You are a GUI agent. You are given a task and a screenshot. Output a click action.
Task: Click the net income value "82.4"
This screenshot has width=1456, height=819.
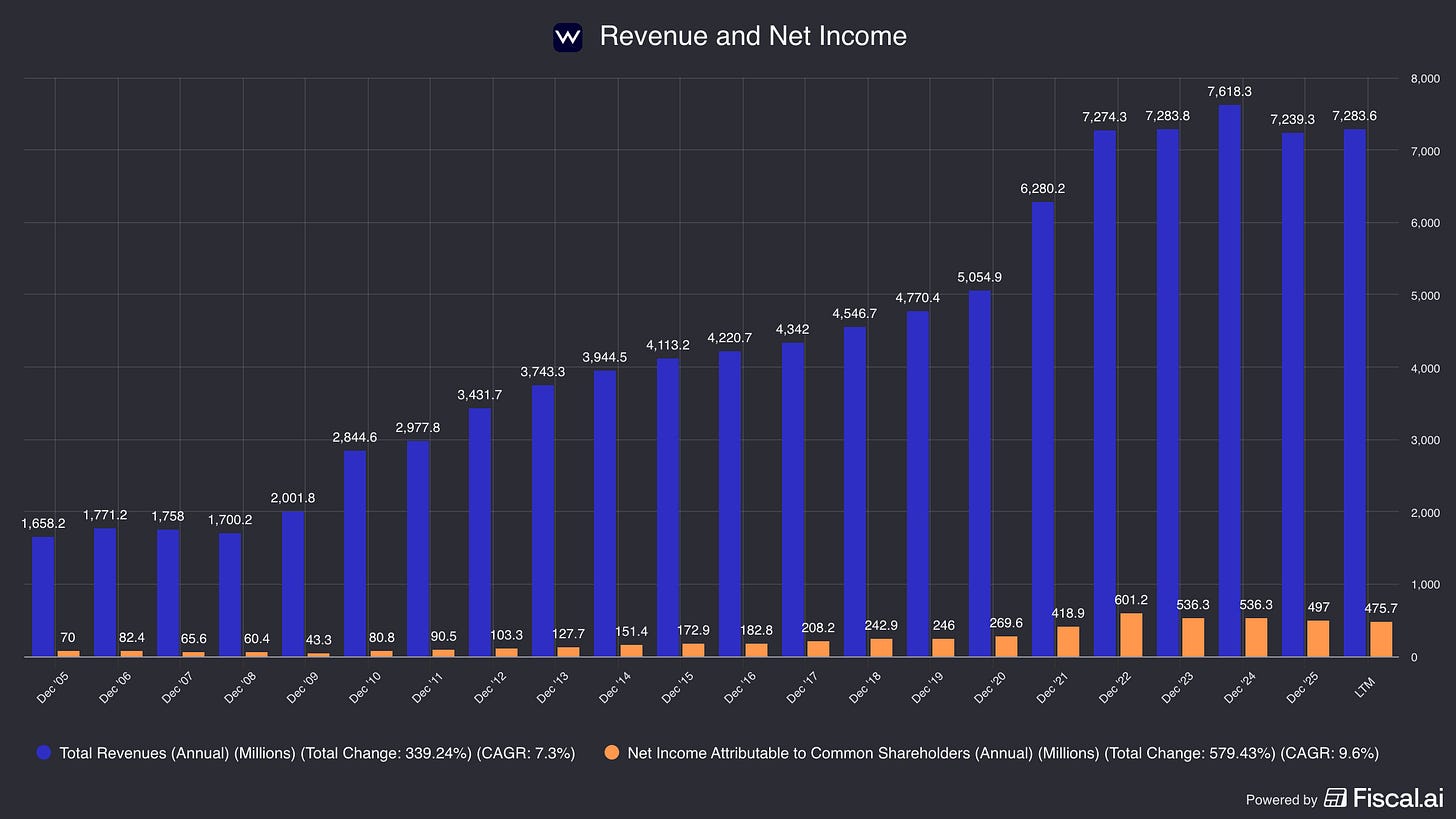[x=130, y=637]
